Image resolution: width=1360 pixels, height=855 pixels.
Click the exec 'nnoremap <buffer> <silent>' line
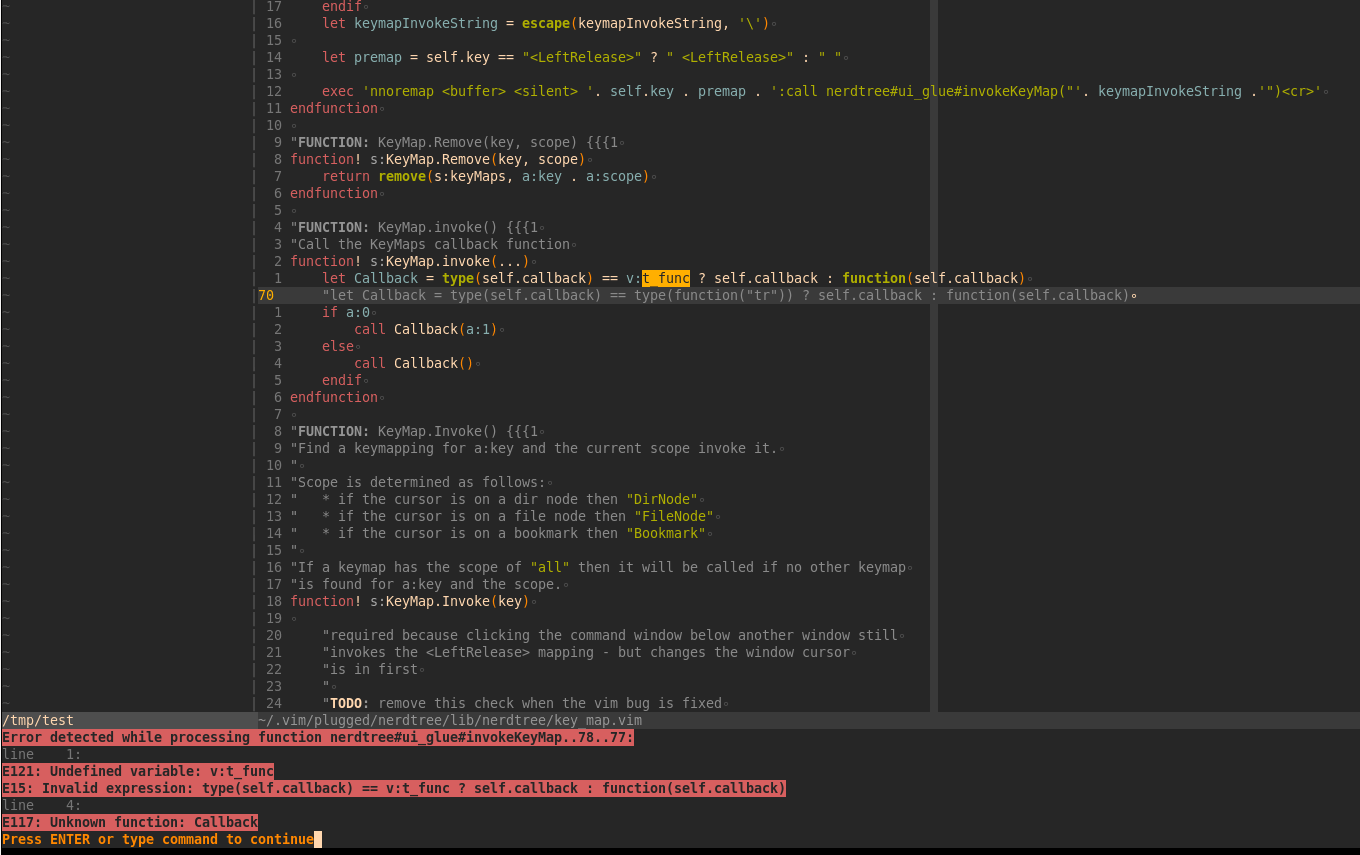pyautogui.click(x=824, y=91)
